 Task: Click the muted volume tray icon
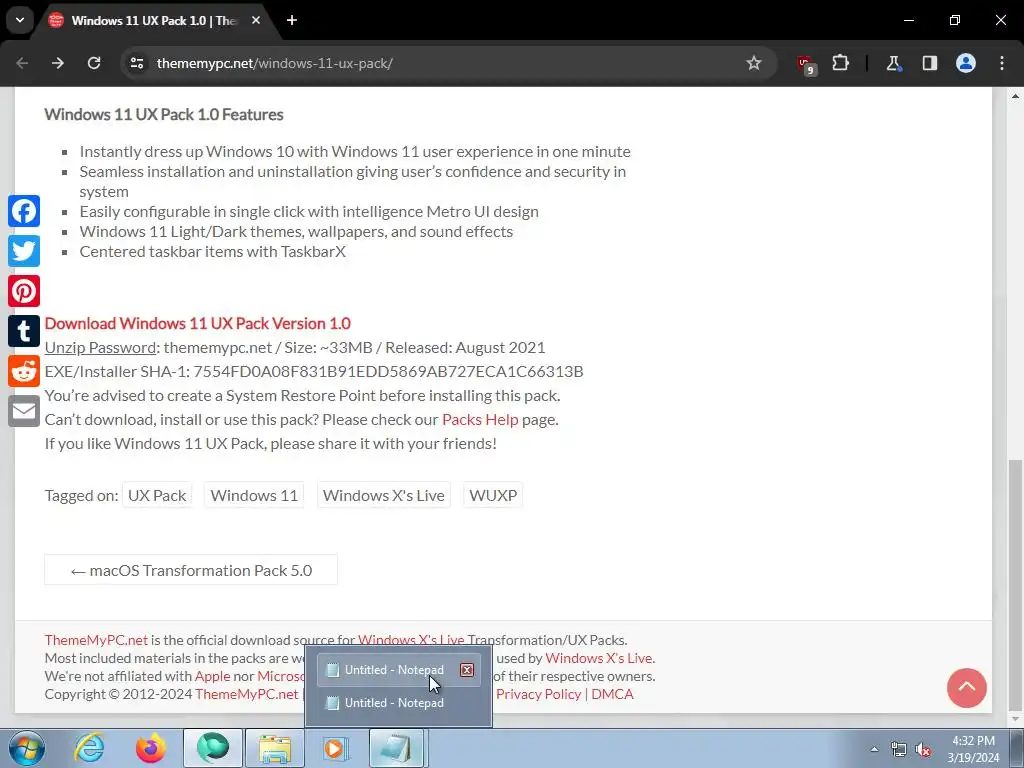[923, 750]
